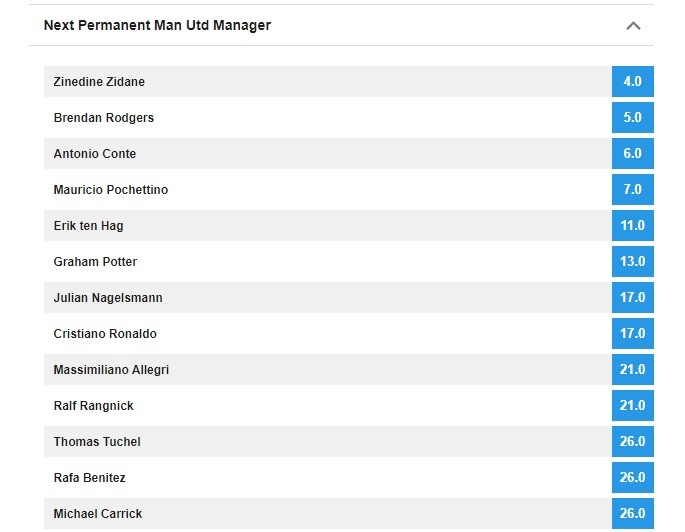Choose Massimiliano Allegri 21.0 odds

point(632,370)
